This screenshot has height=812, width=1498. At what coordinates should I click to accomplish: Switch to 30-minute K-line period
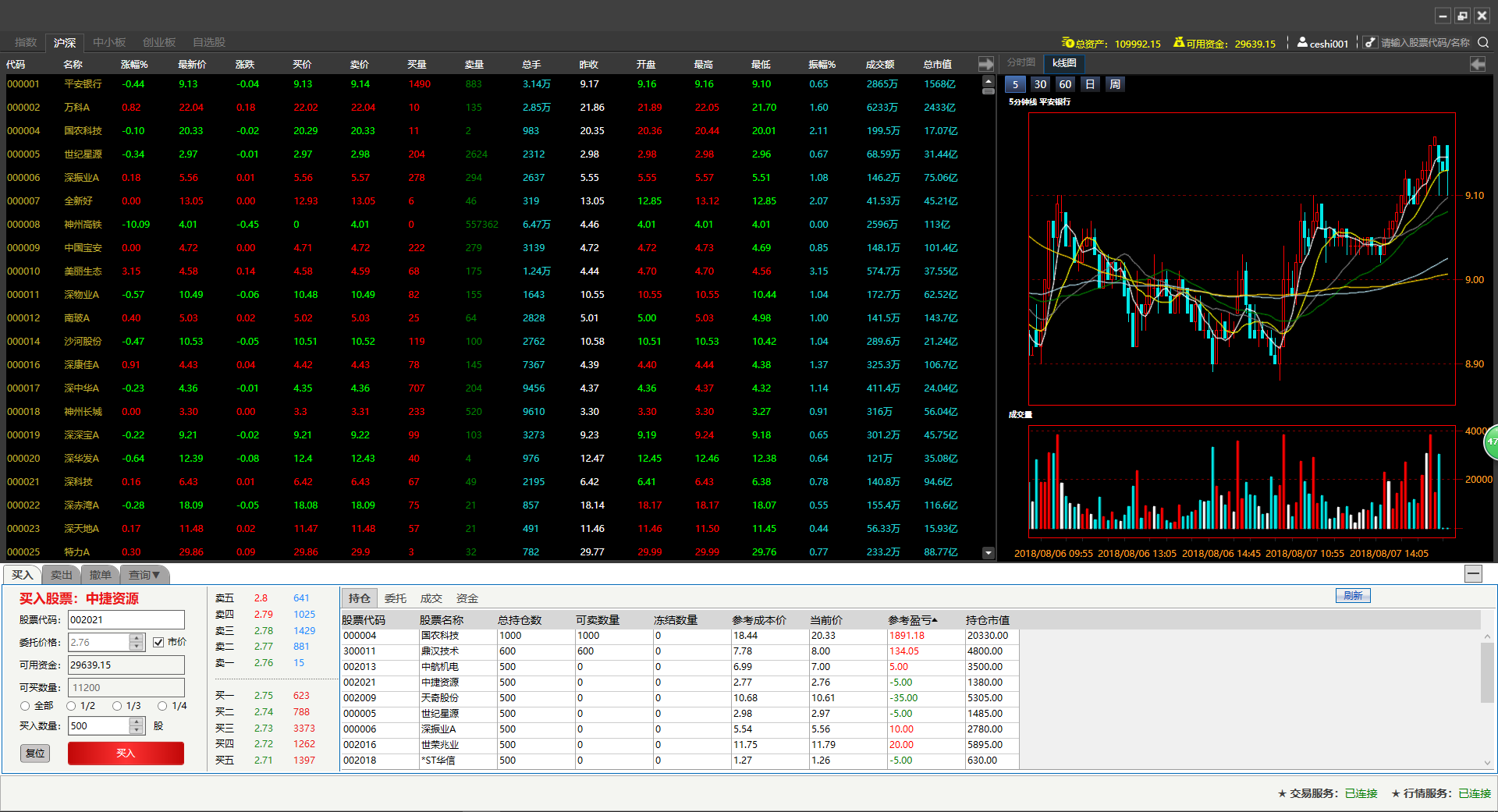coord(1040,84)
